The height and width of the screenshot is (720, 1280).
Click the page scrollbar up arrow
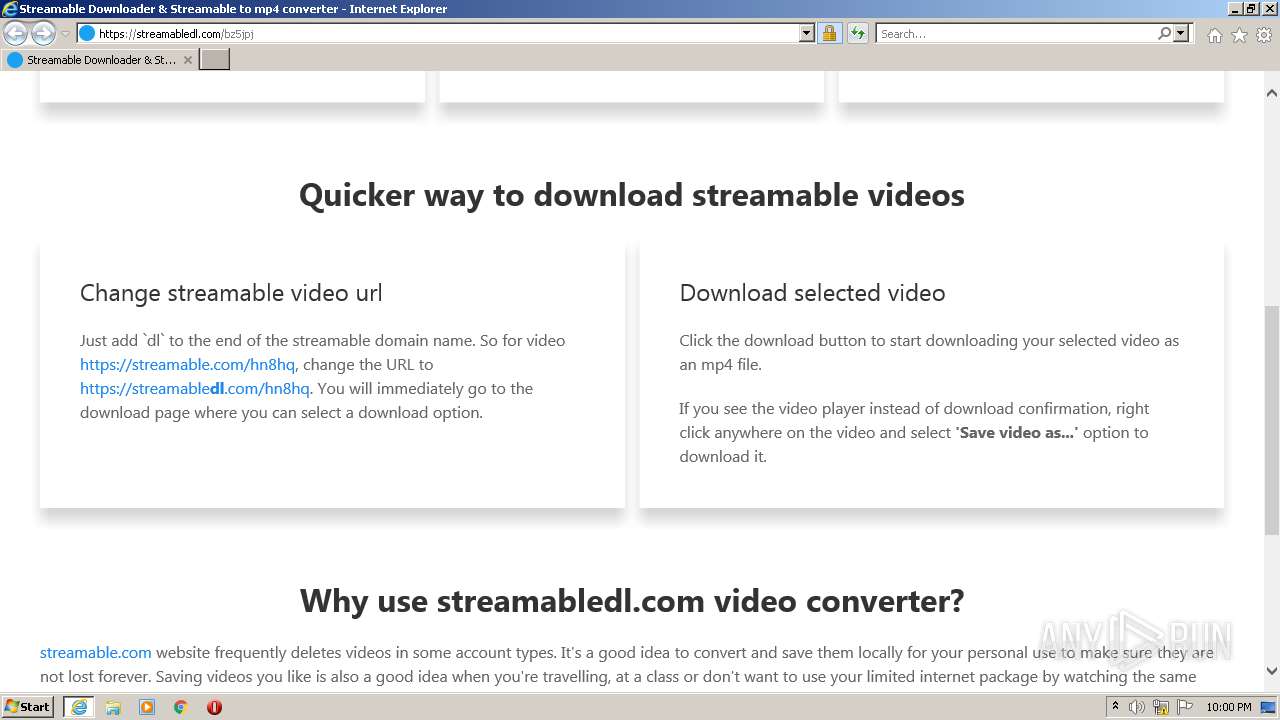tap(1272, 93)
